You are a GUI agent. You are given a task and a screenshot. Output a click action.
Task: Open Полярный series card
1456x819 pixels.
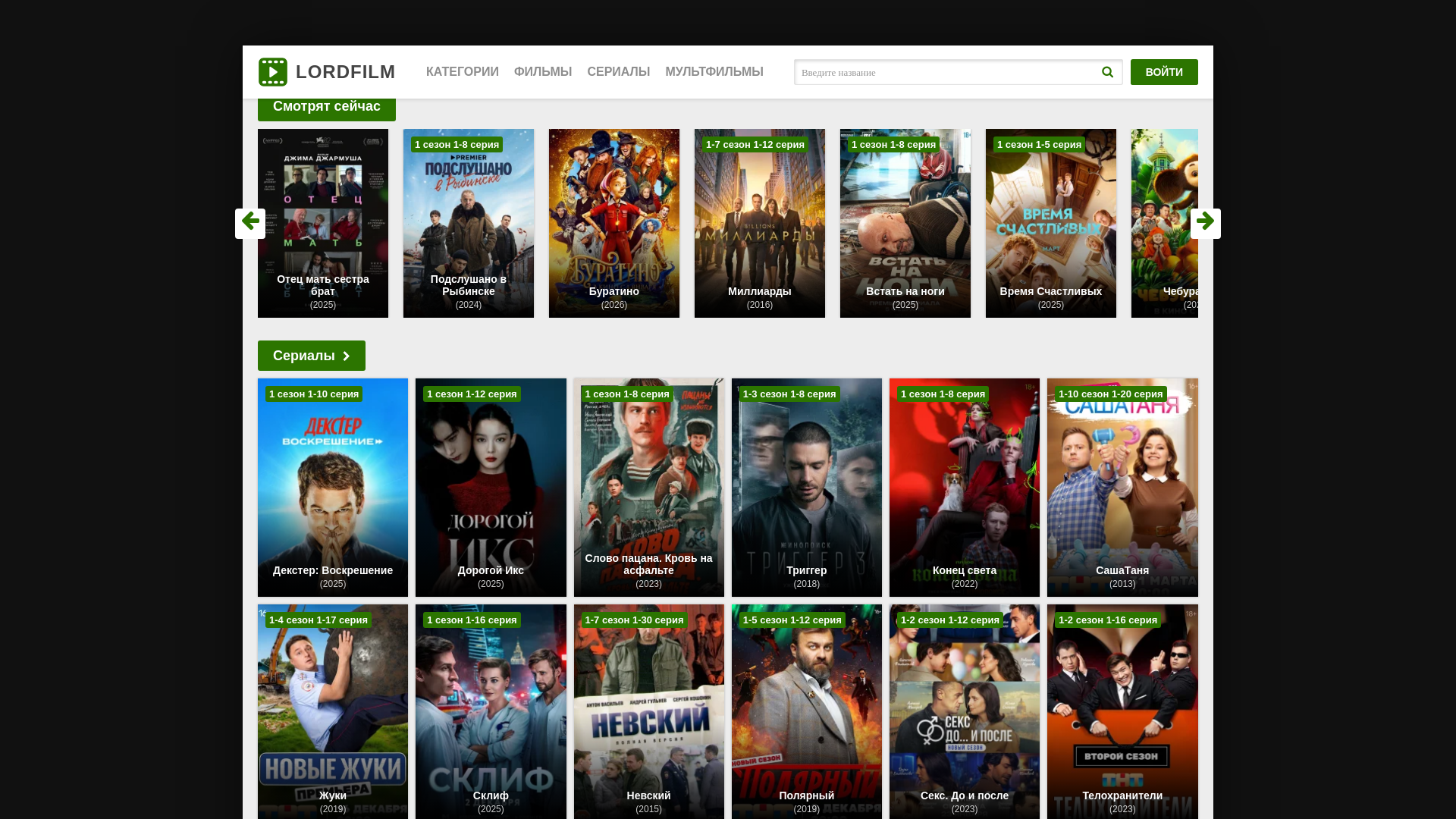[807, 711]
